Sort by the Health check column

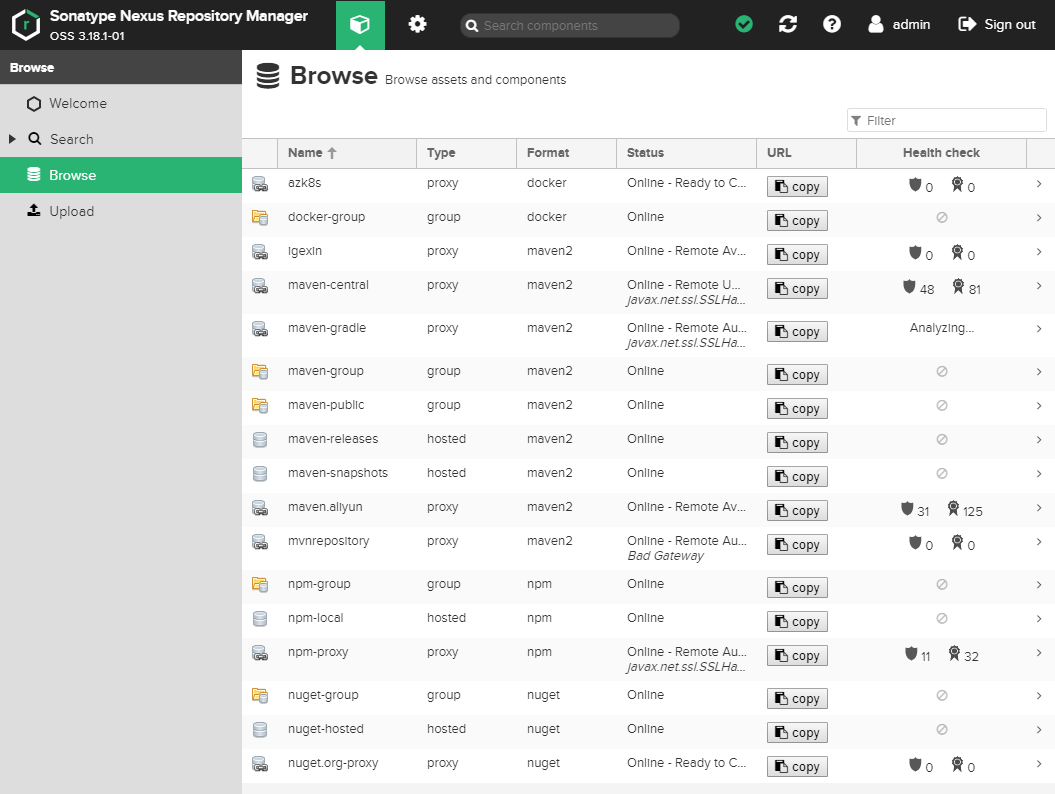pyautogui.click(x=941, y=153)
